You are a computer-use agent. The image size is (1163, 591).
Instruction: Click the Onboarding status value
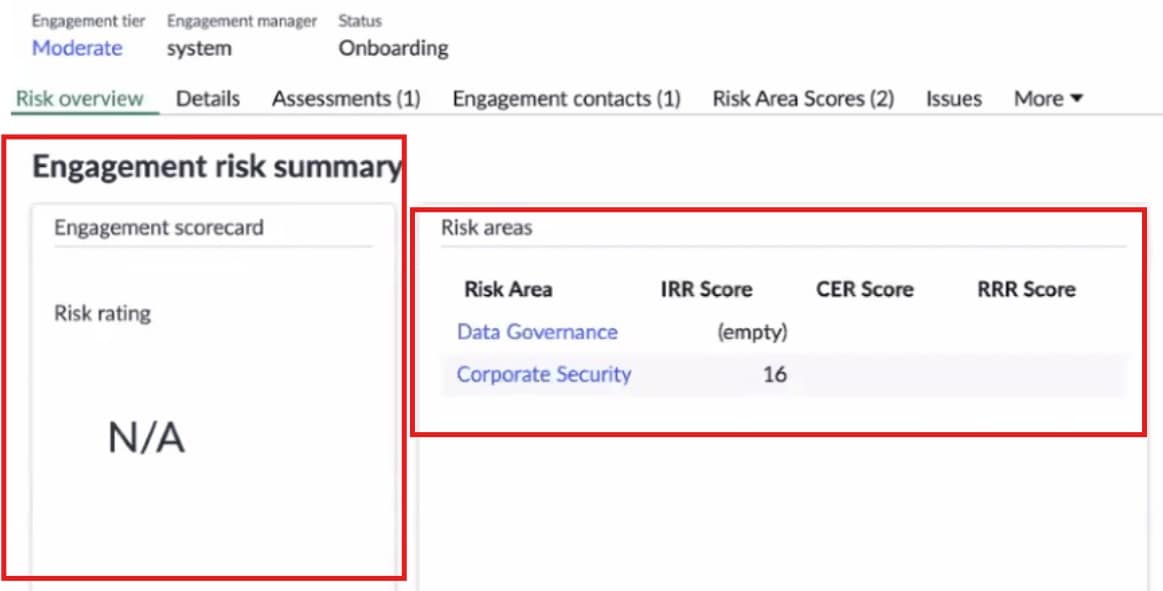[393, 48]
